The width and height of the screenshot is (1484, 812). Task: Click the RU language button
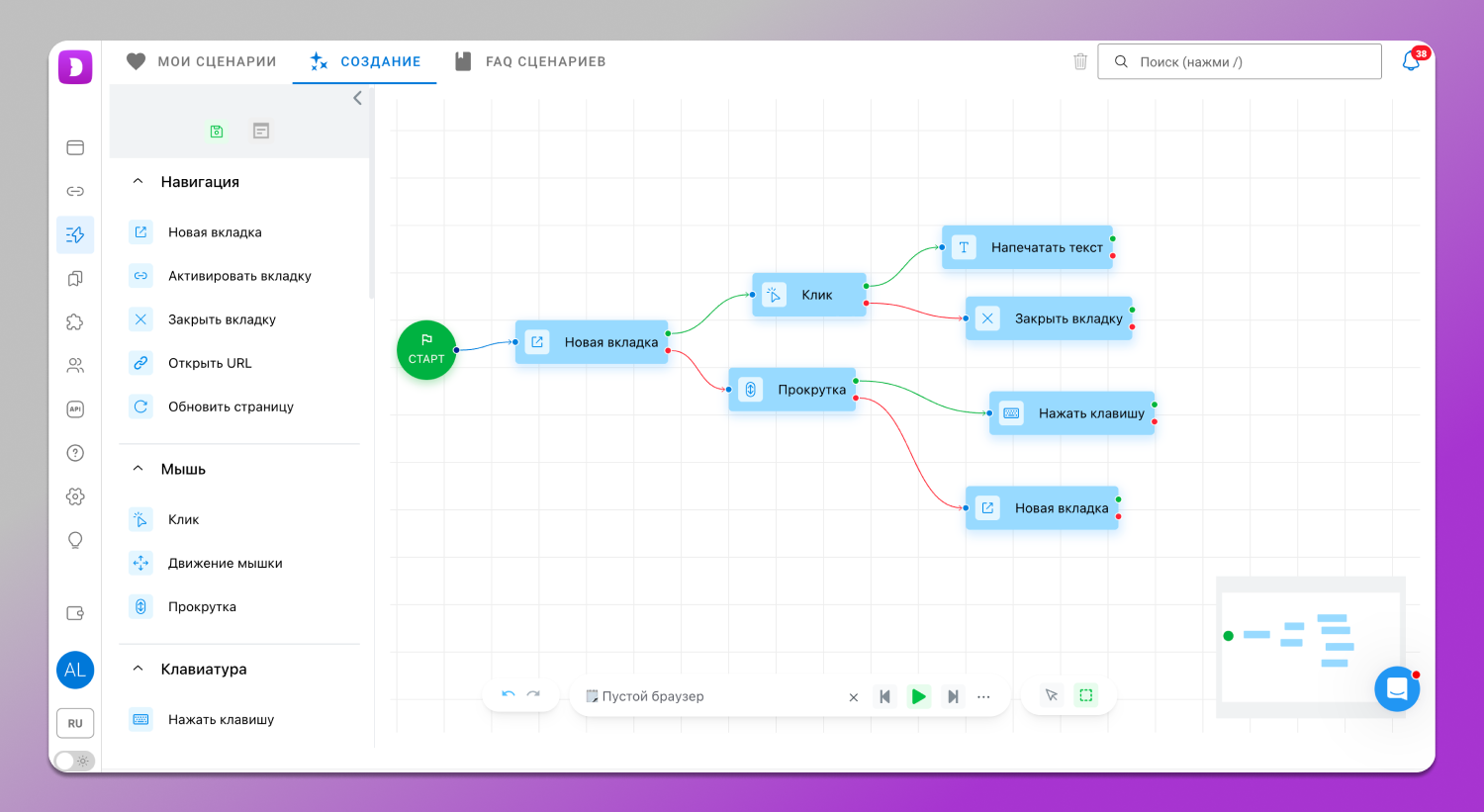click(75, 723)
